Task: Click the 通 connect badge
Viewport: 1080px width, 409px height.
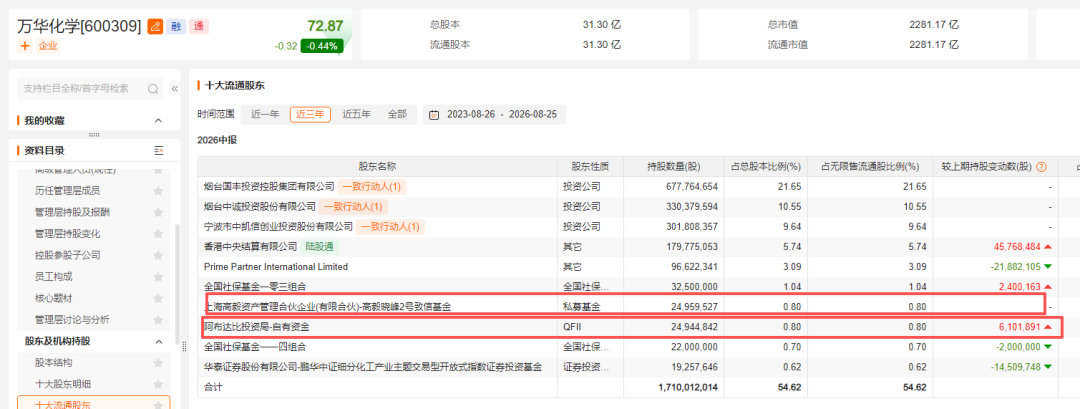Action: click(198, 27)
